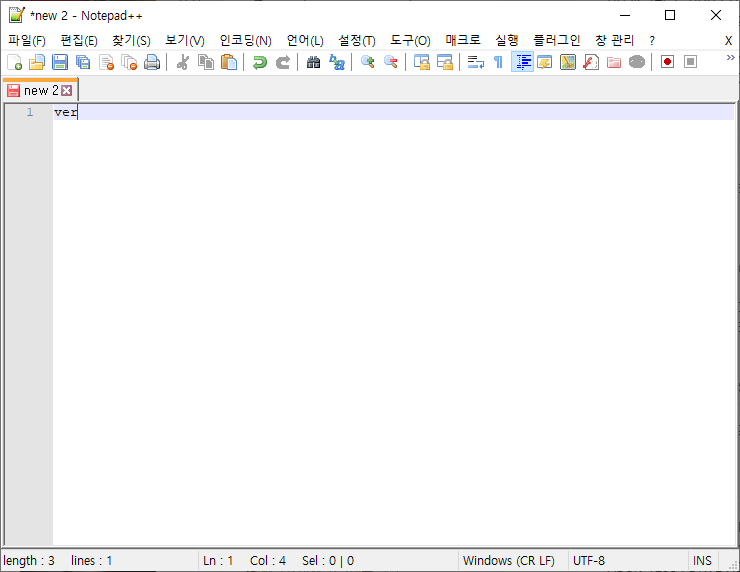Open the ? help menu
Image resolution: width=740 pixels, height=572 pixels.
tap(652, 41)
